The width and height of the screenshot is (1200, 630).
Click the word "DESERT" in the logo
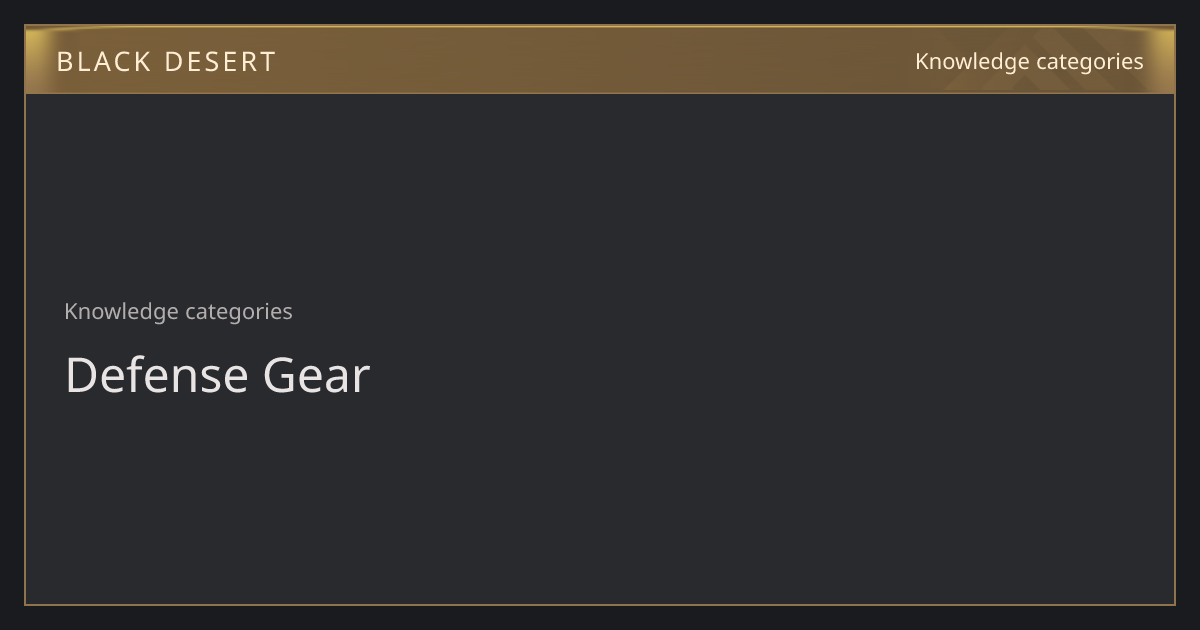tap(220, 62)
